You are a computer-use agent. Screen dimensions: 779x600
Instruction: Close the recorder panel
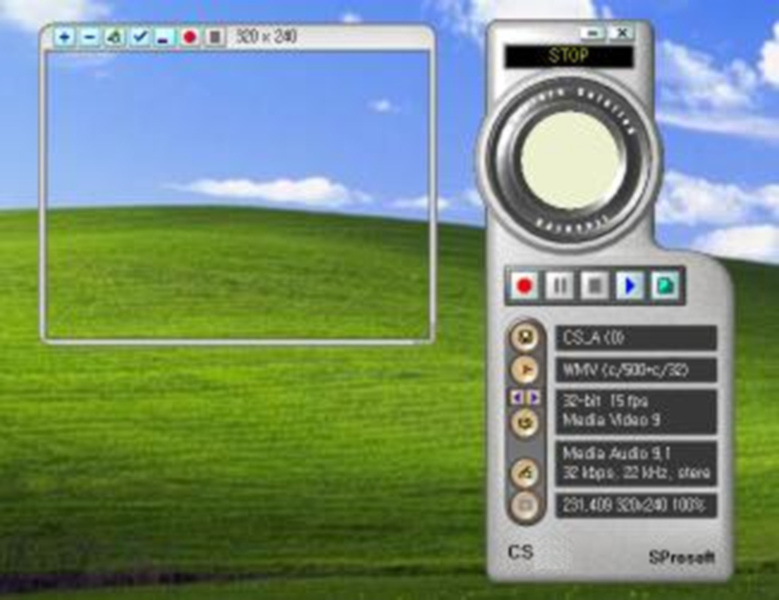622,33
